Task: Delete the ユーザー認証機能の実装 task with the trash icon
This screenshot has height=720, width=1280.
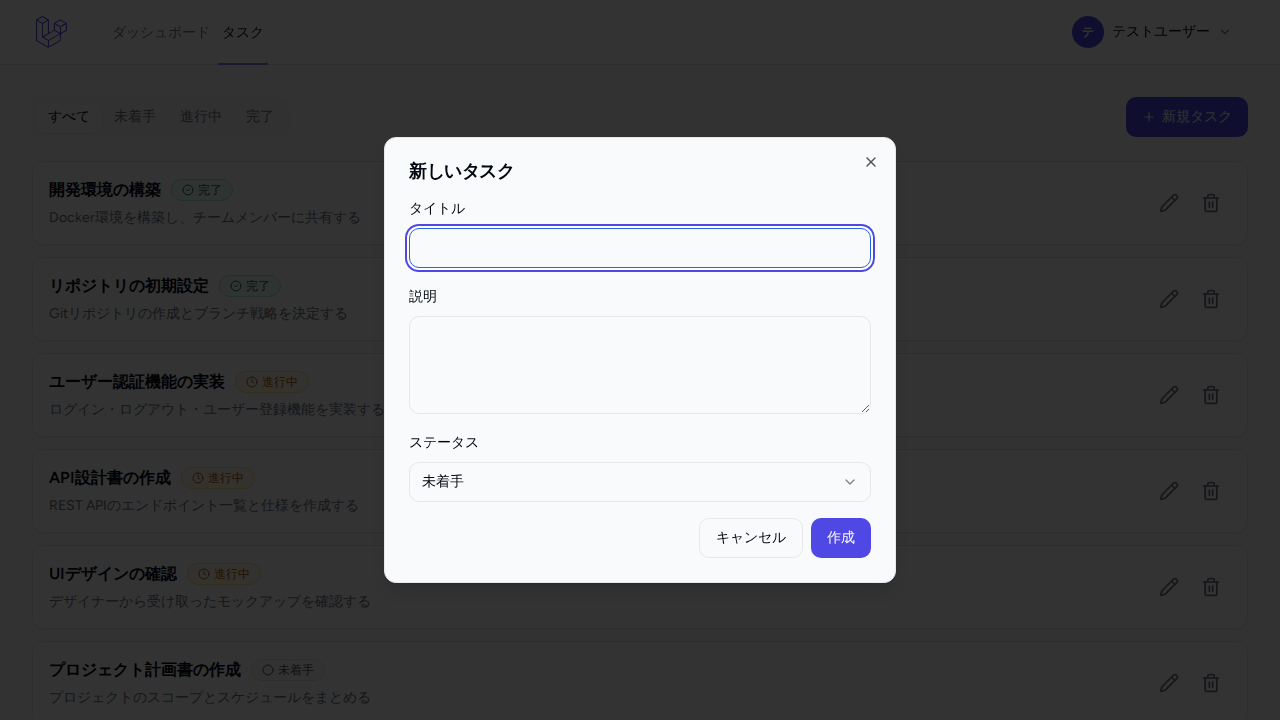Action: 1211,395
